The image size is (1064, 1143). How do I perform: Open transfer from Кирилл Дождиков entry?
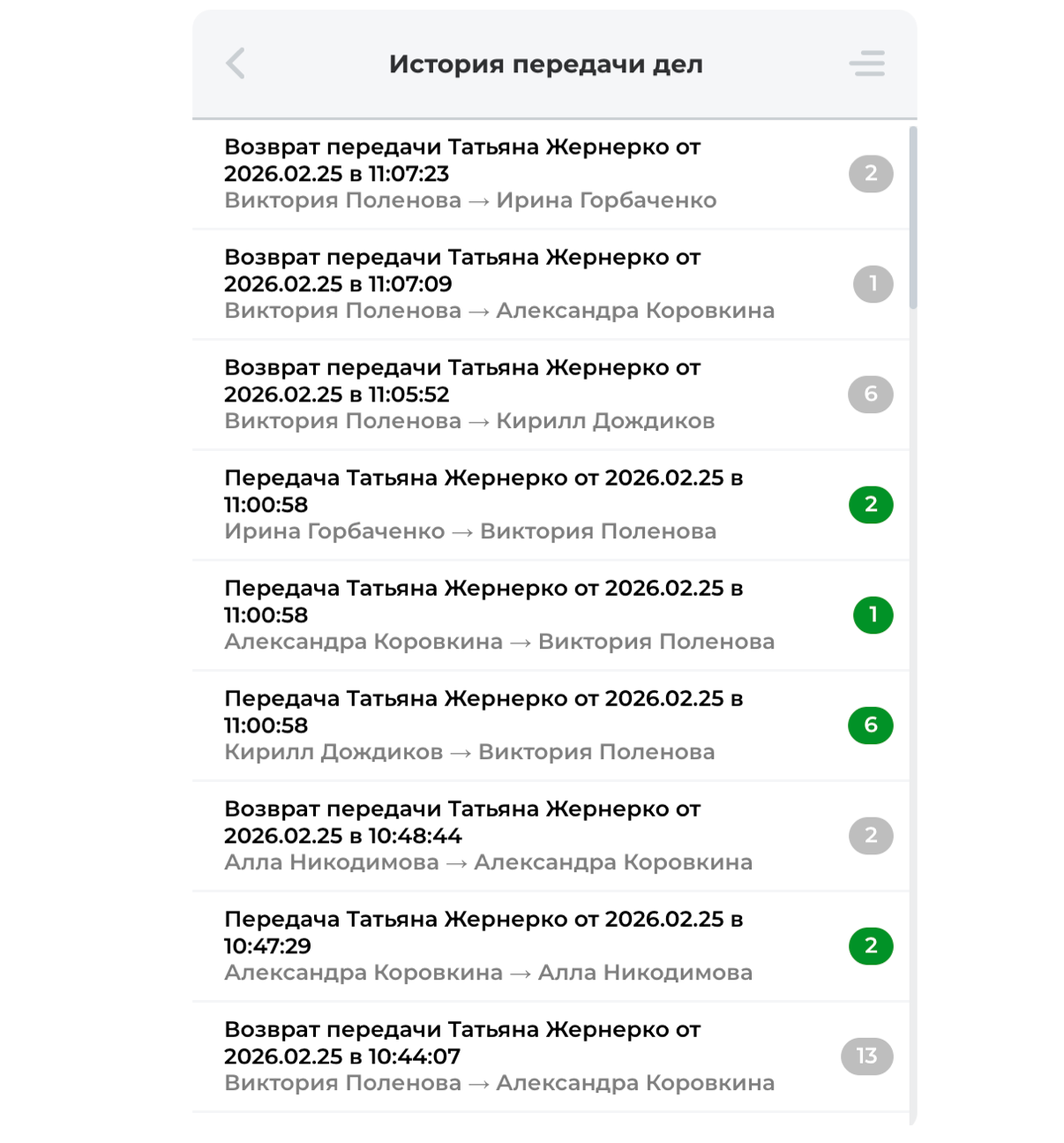pos(494,726)
